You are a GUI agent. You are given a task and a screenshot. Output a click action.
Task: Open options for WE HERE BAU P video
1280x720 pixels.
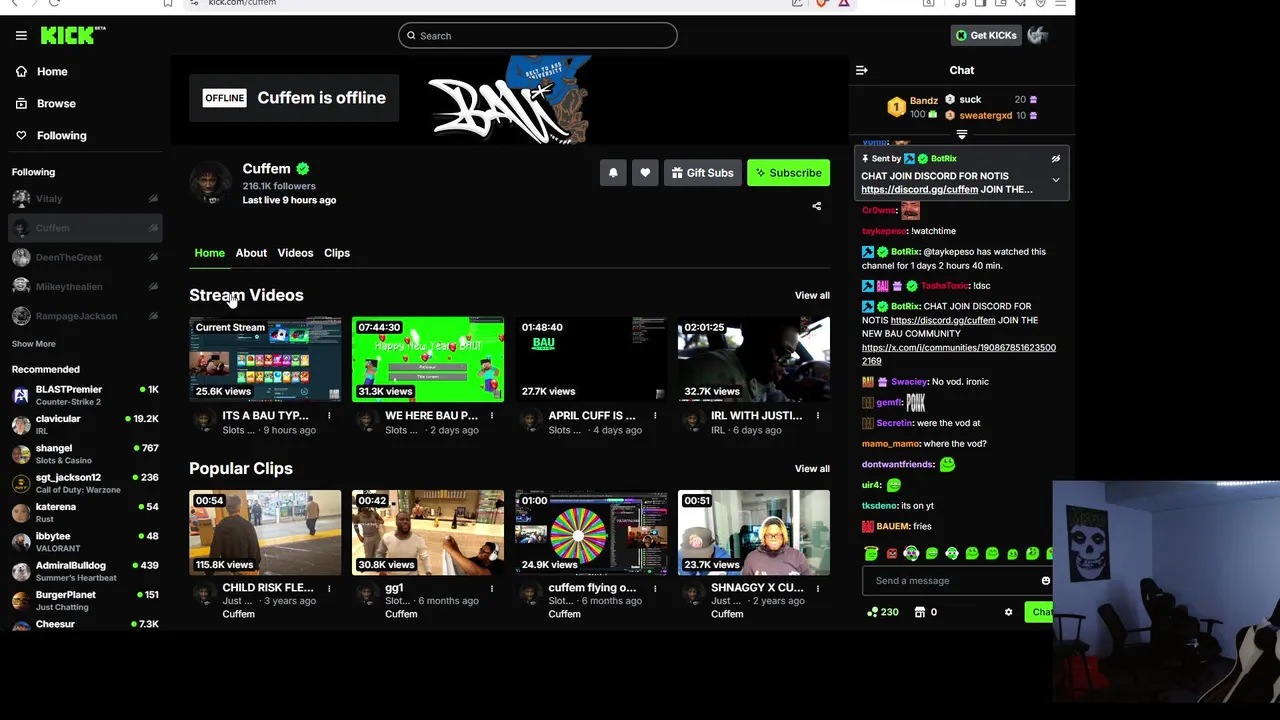(492, 416)
